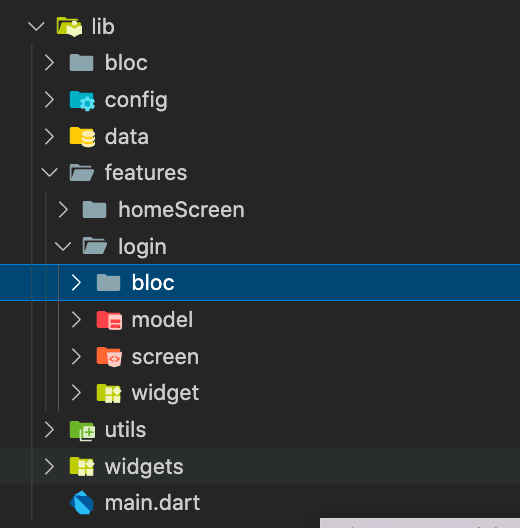Click the login widget folder icon
This screenshot has width=520, height=528.
click(x=109, y=393)
